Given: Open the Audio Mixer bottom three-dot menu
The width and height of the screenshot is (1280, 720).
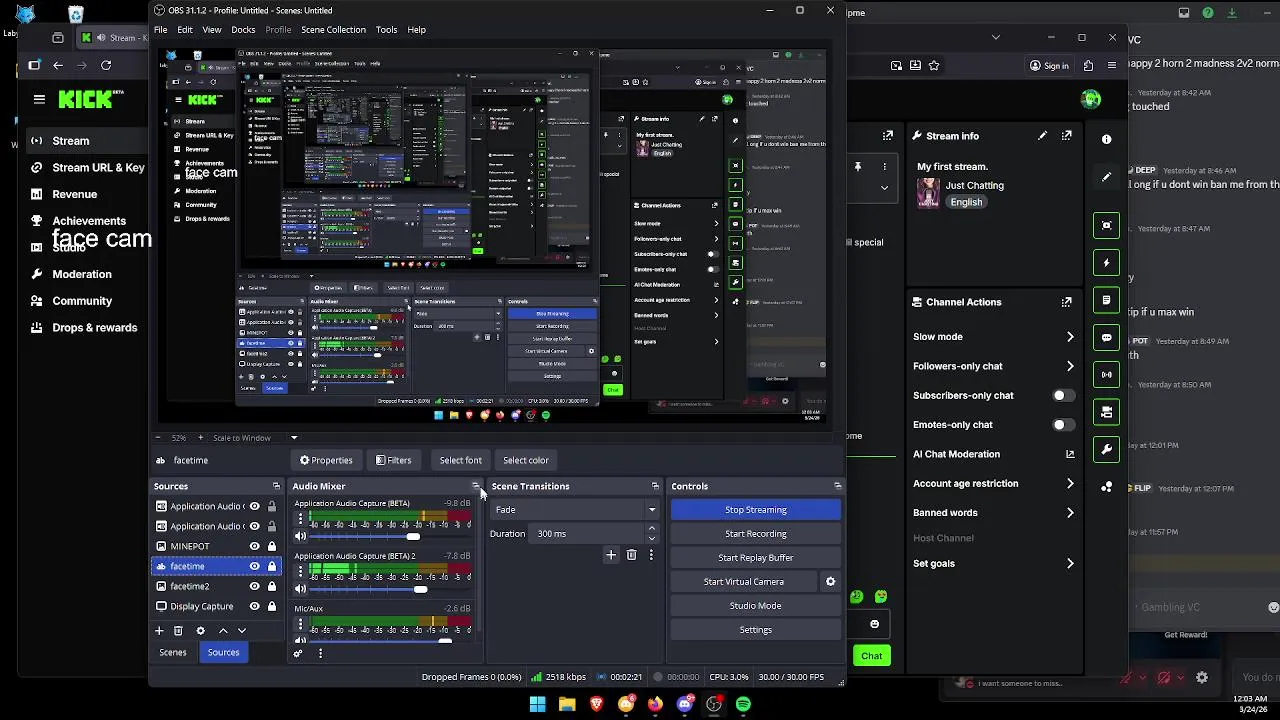Looking at the screenshot, I should (x=320, y=653).
